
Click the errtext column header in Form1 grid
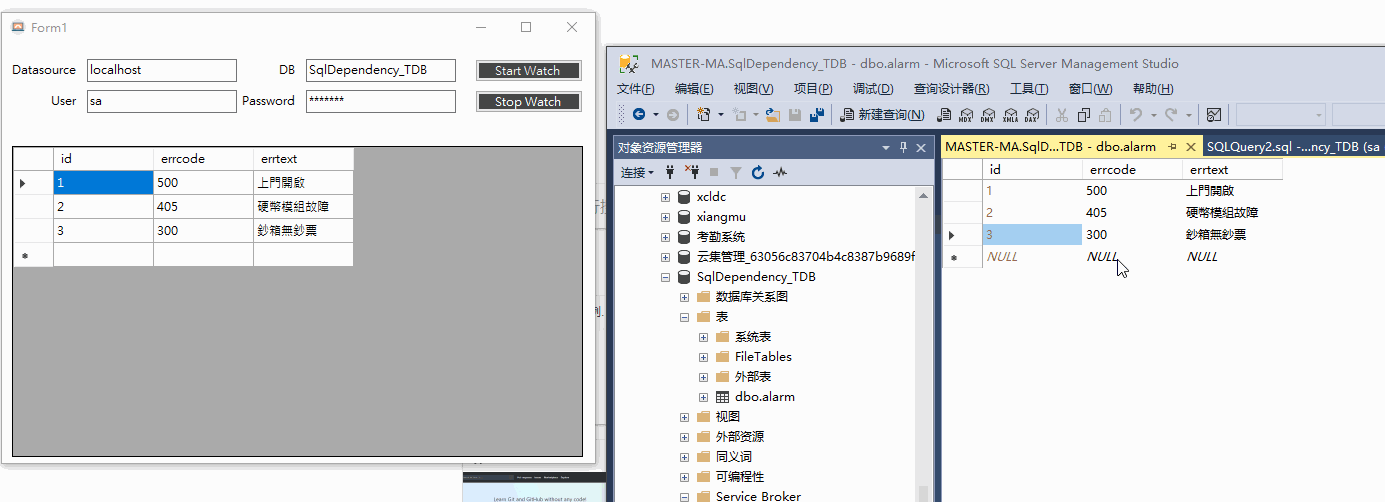[x=303, y=159]
